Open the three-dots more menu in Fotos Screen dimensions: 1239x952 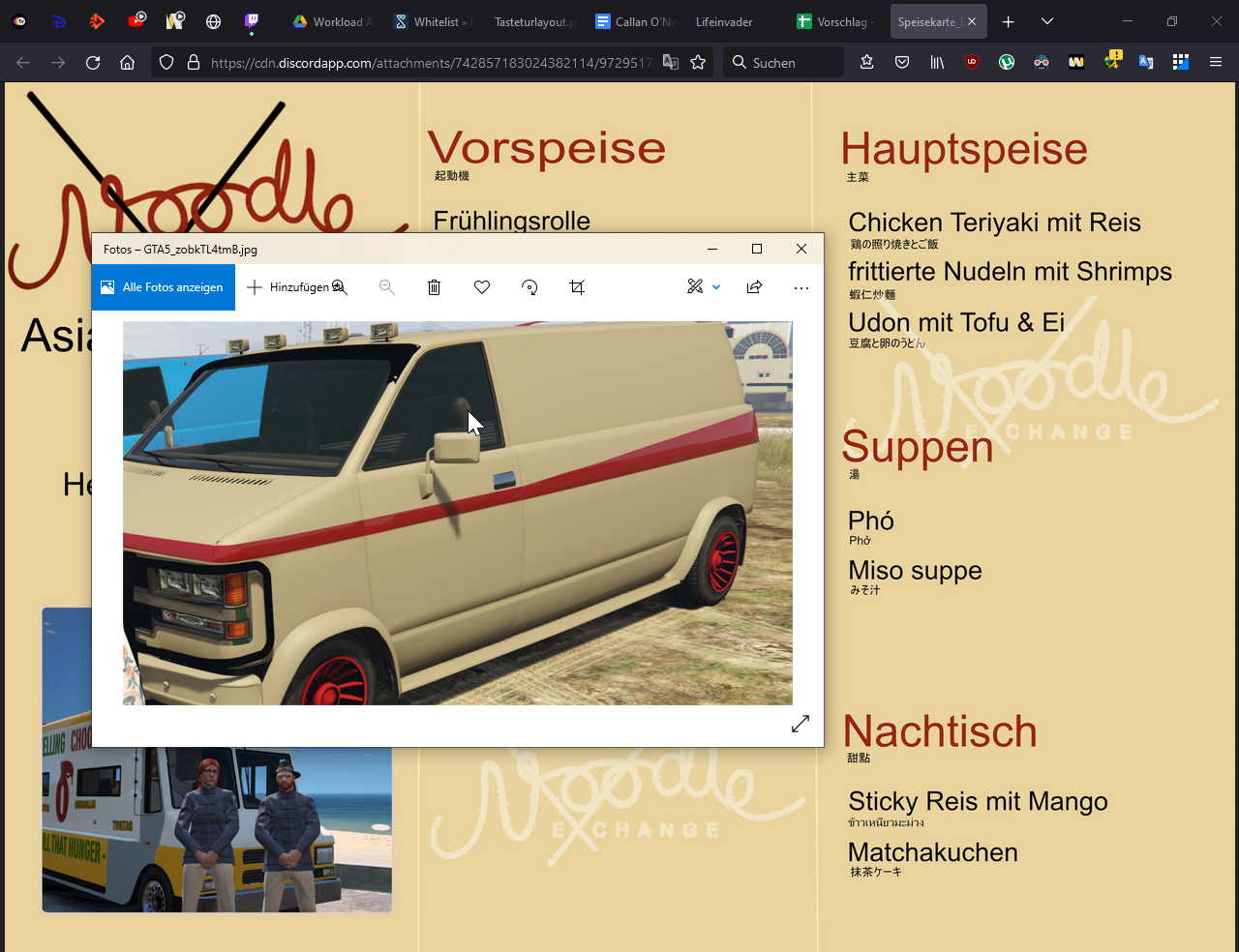pyautogui.click(x=801, y=287)
